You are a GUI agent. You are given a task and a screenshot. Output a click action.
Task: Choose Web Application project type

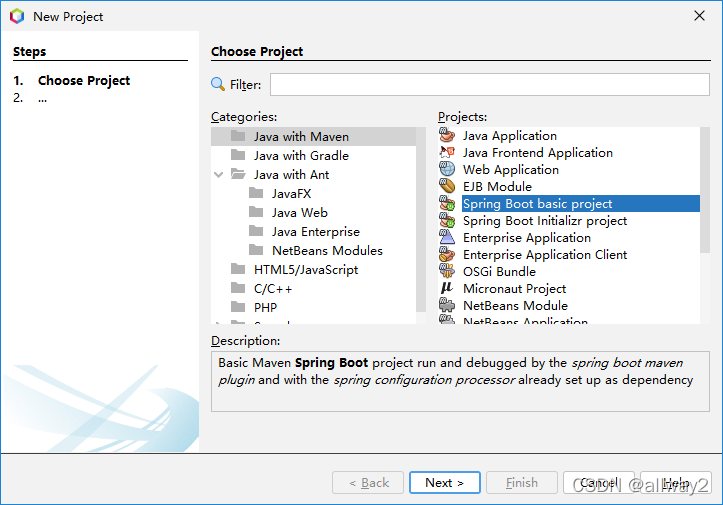511,170
